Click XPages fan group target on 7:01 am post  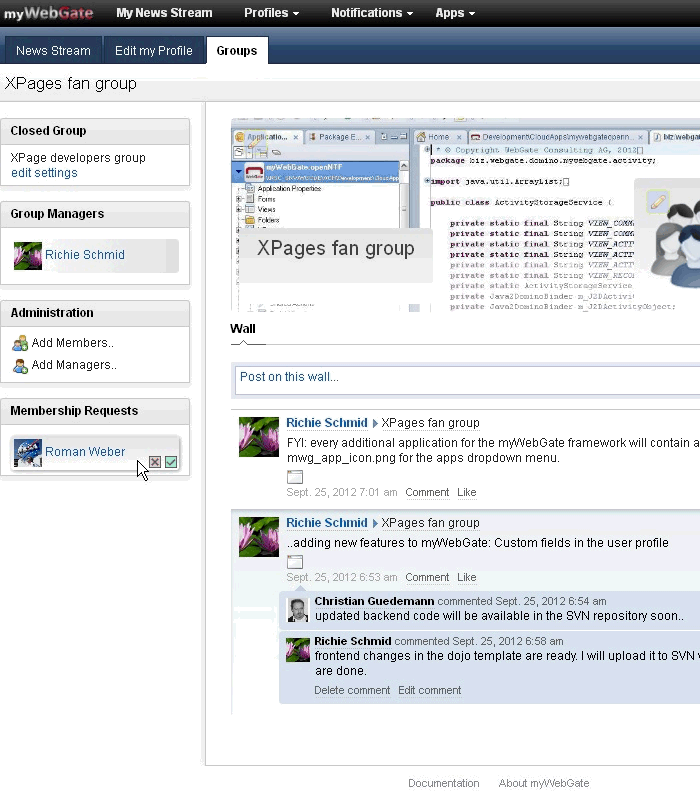point(430,423)
